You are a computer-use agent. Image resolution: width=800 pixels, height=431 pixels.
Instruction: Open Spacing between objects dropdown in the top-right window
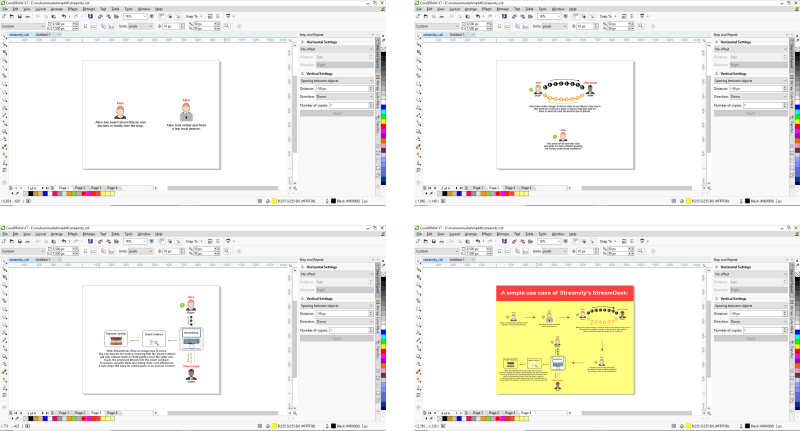[751, 81]
